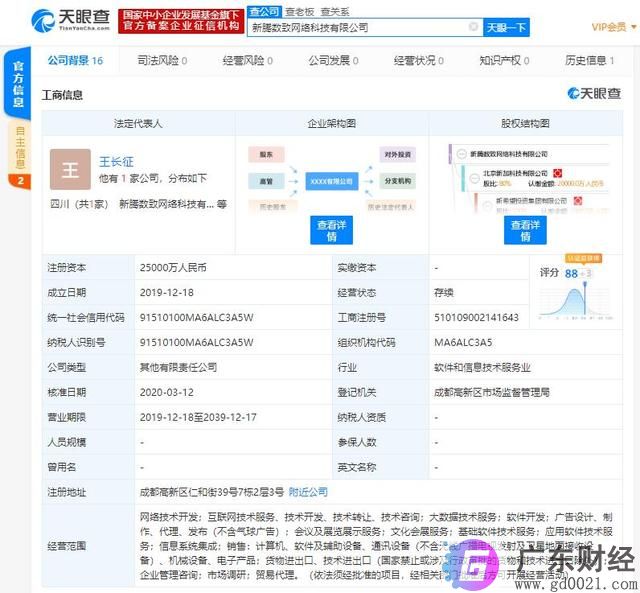Open the 历史信息 tab
This screenshot has width=640, height=593.
[x=590, y=61]
